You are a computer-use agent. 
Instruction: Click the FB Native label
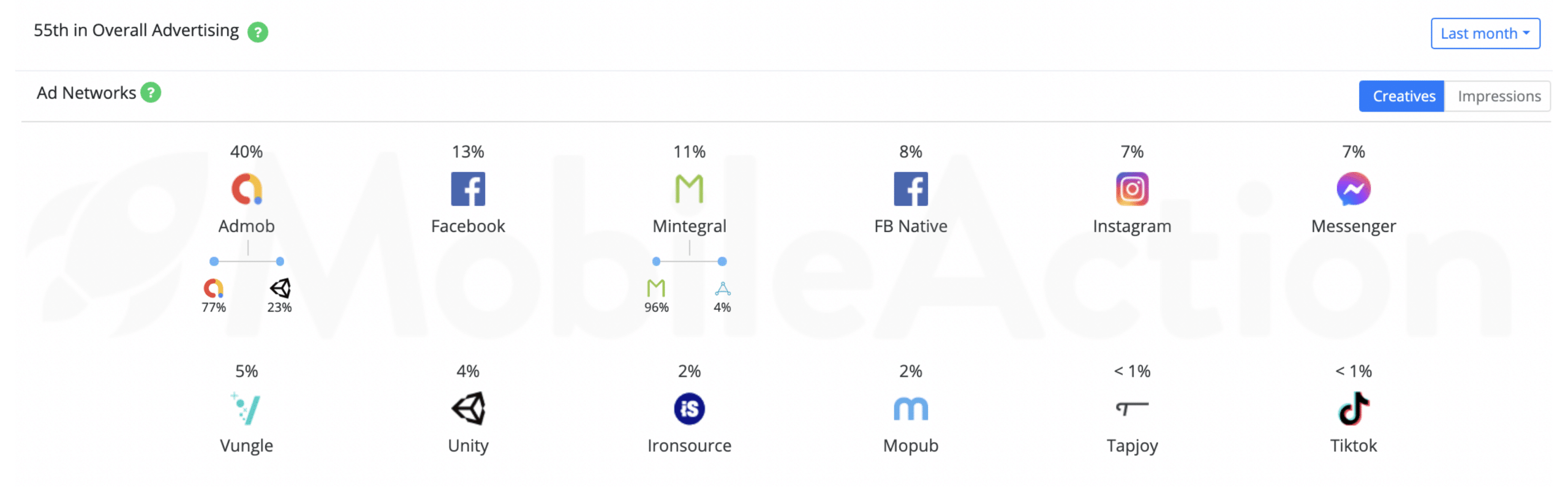(x=910, y=226)
